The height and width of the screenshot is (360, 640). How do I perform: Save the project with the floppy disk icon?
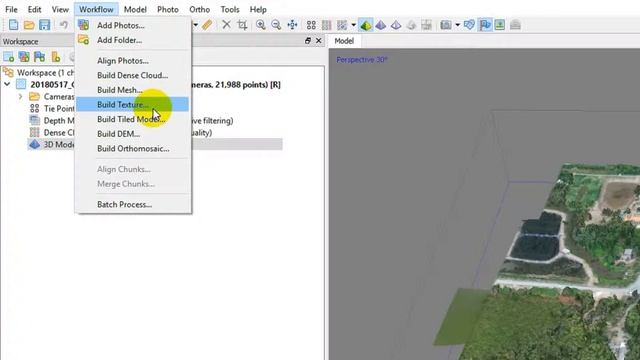[44, 25]
